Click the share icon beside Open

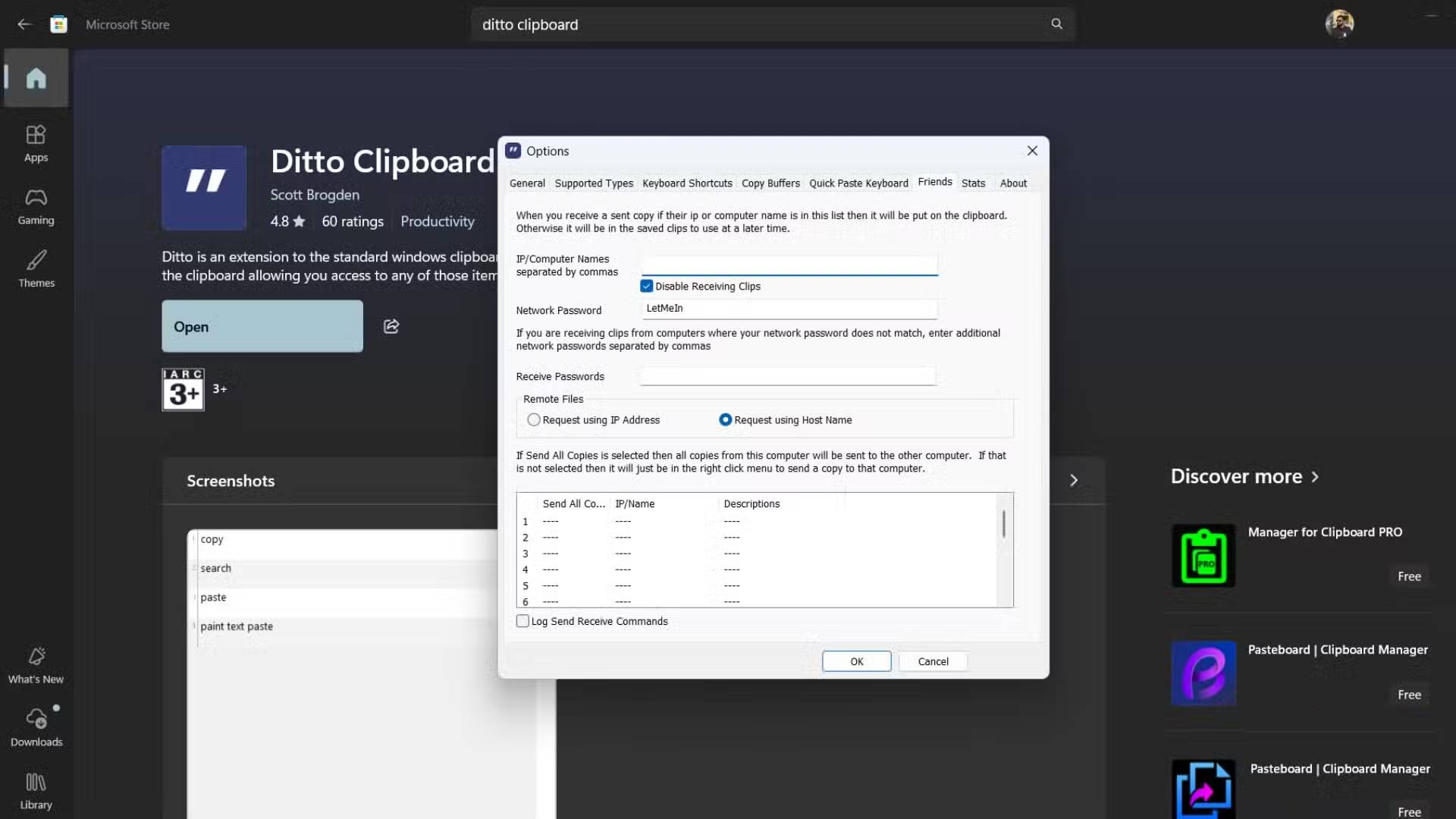coord(391,326)
